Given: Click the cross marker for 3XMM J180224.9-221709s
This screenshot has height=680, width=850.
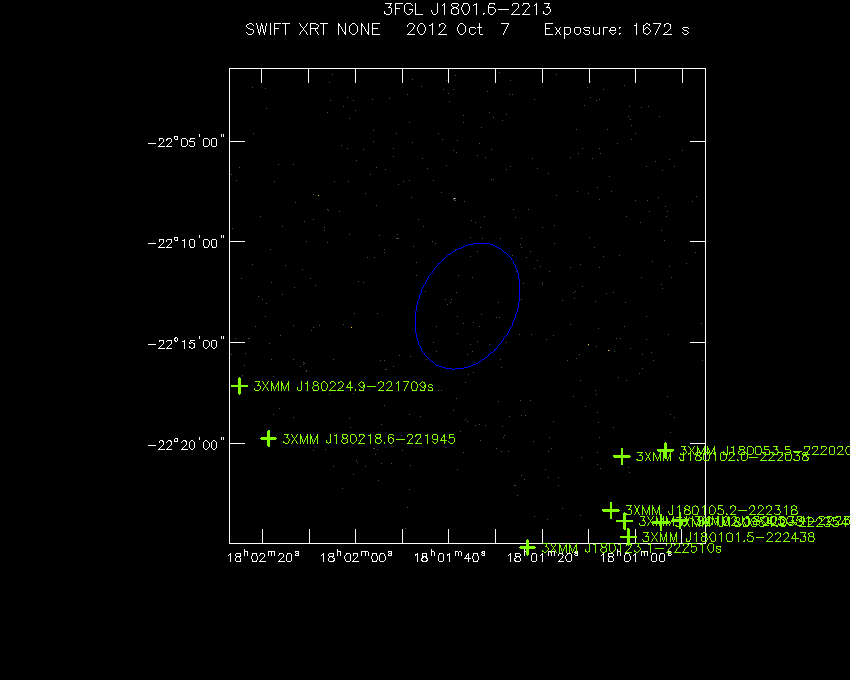Looking at the screenshot, I should [239, 386].
